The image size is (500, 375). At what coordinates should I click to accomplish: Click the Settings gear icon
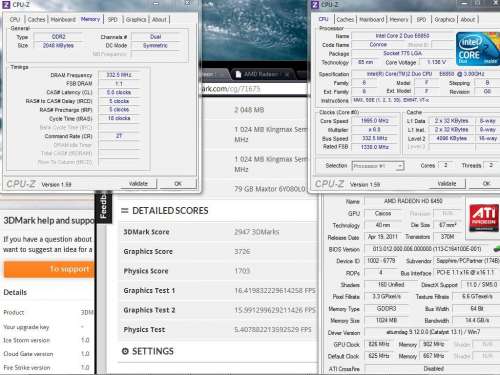(x=125, y=351)
